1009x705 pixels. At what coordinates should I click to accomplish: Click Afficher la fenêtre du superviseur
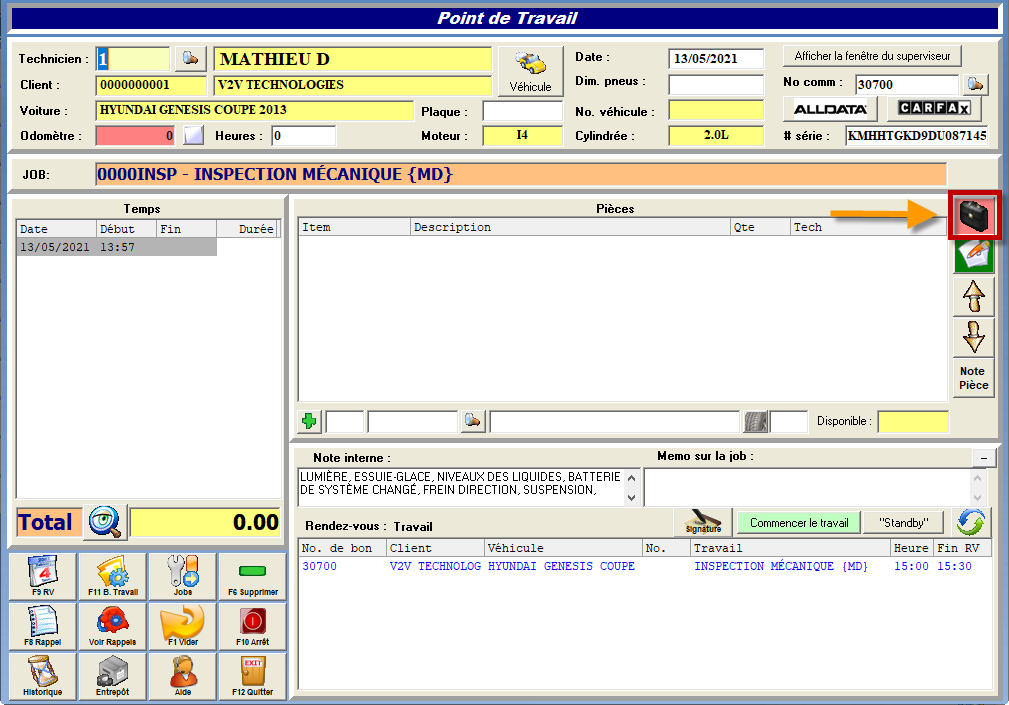pos(872,56)
